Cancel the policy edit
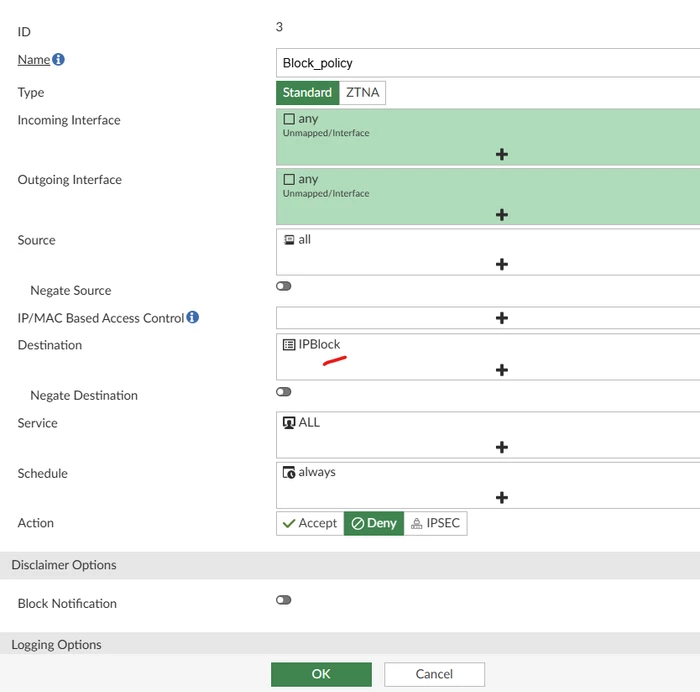700x692 pixels. tap(434, 674)
